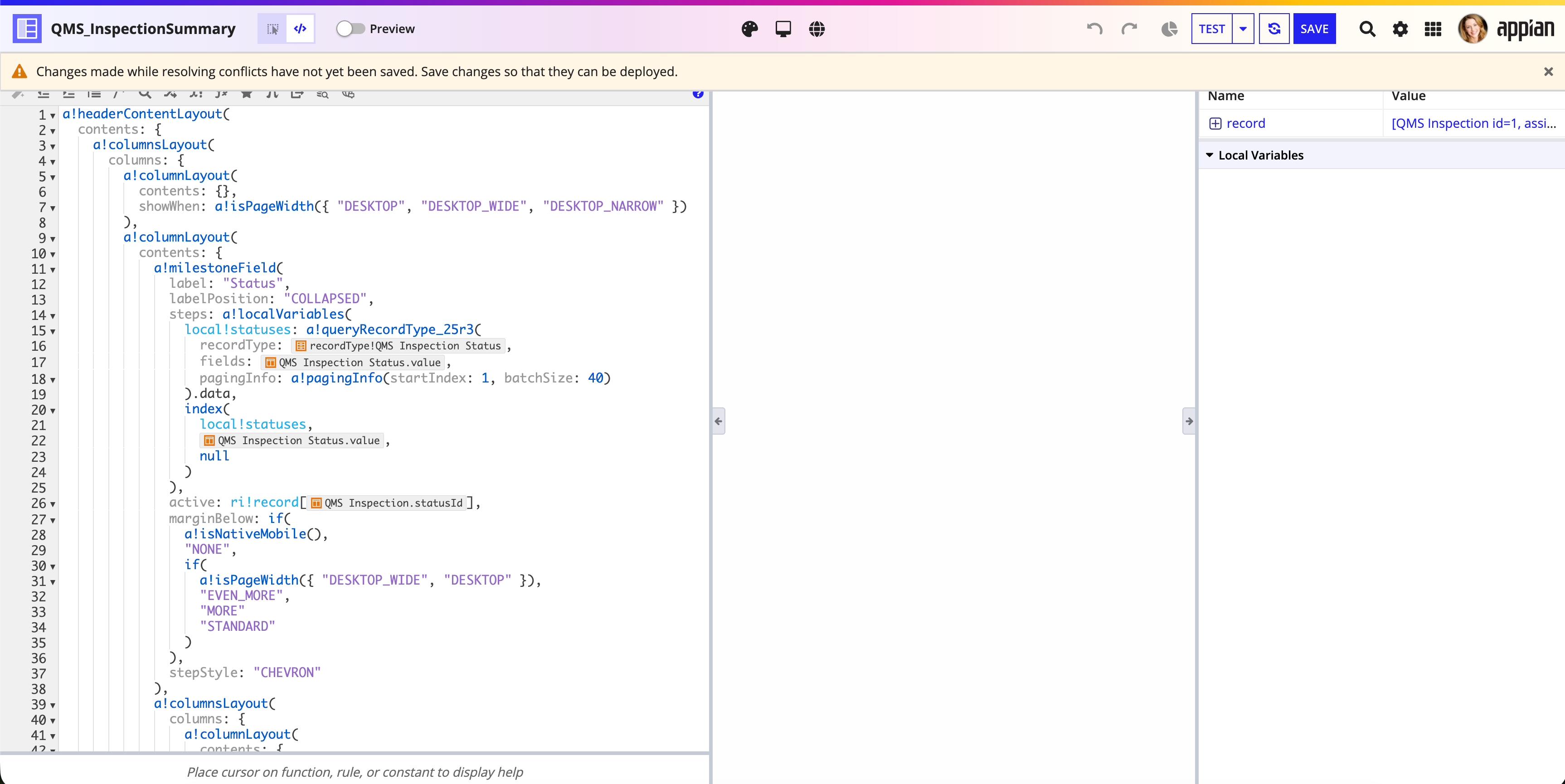Open the desktop display size icon
The width and height of the screenshot is (1565, 784).
(x=783, y=29)
